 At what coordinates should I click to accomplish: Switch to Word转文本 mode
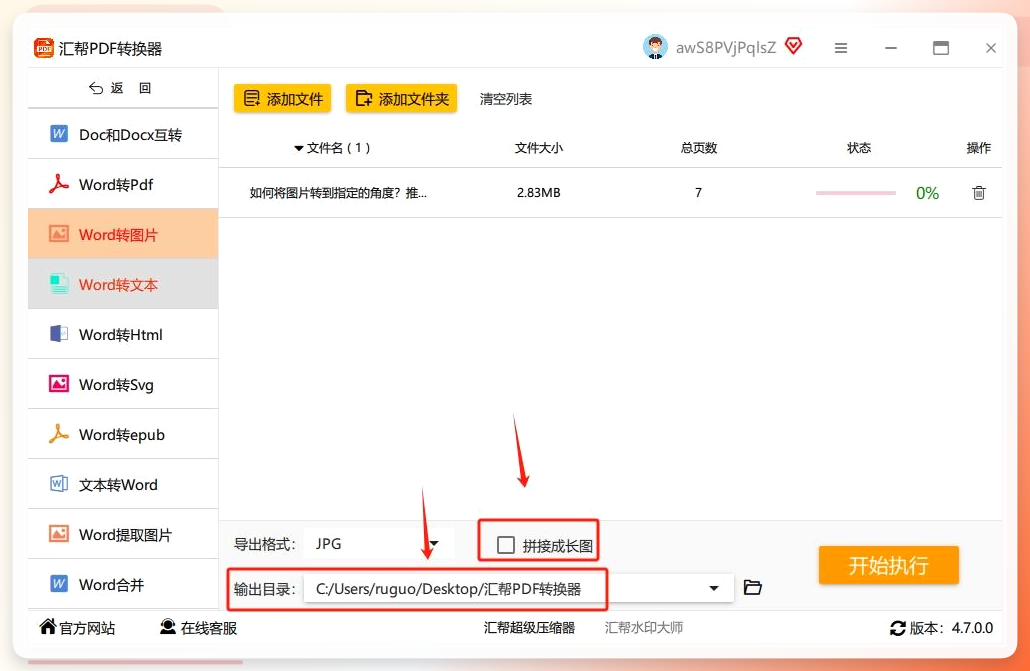[123, 284]
